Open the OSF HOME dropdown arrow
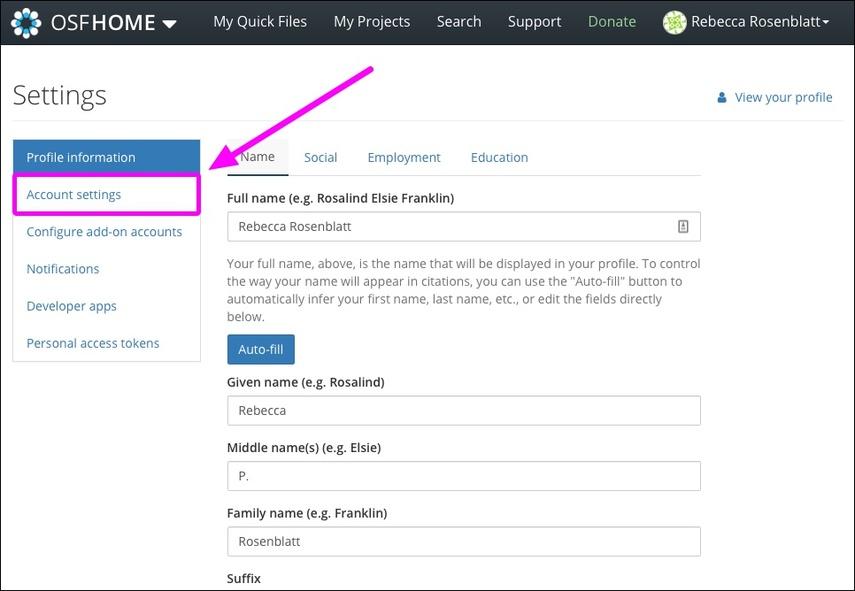 170,23
